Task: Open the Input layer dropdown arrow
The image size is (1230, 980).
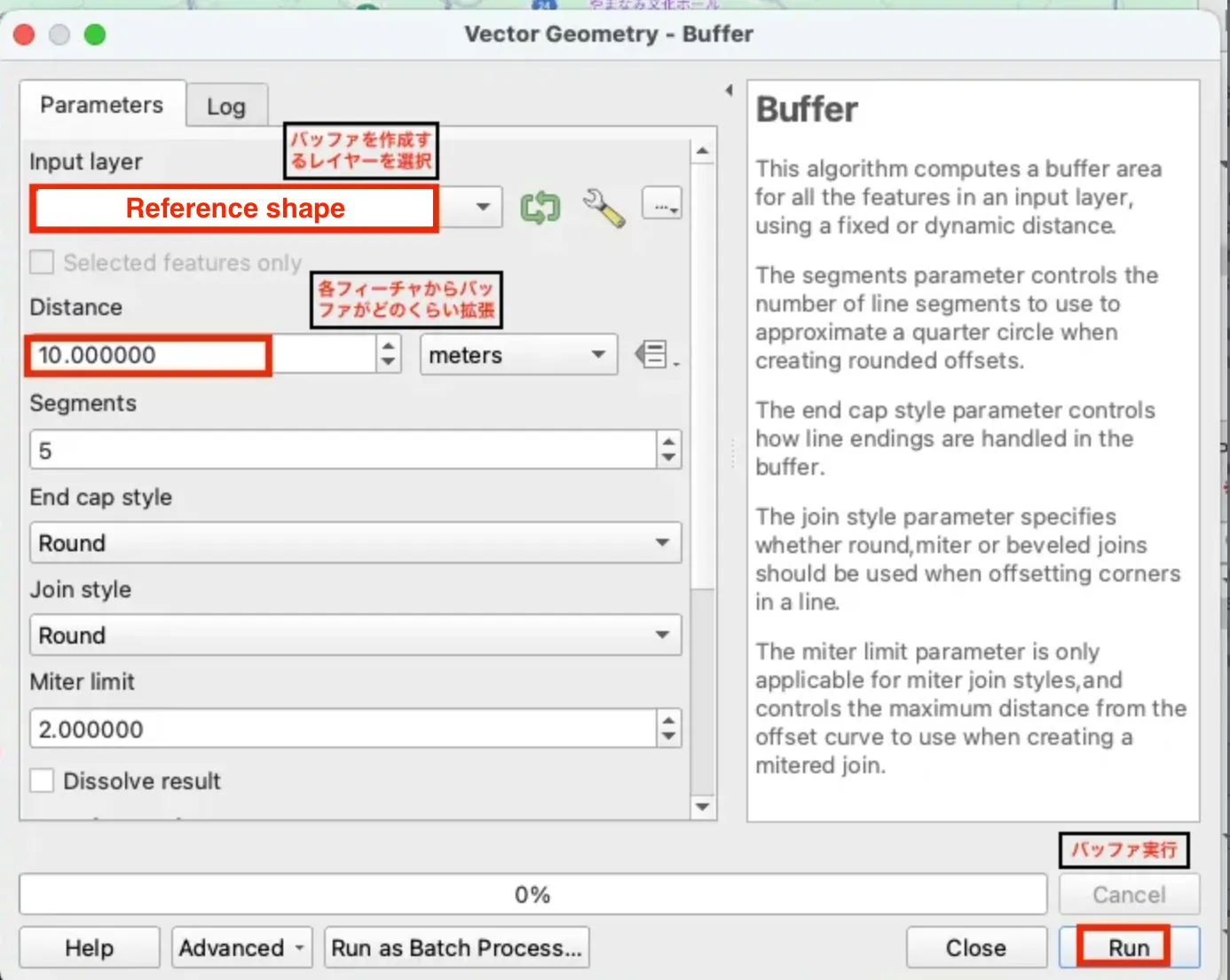Action: coord(482,207)
